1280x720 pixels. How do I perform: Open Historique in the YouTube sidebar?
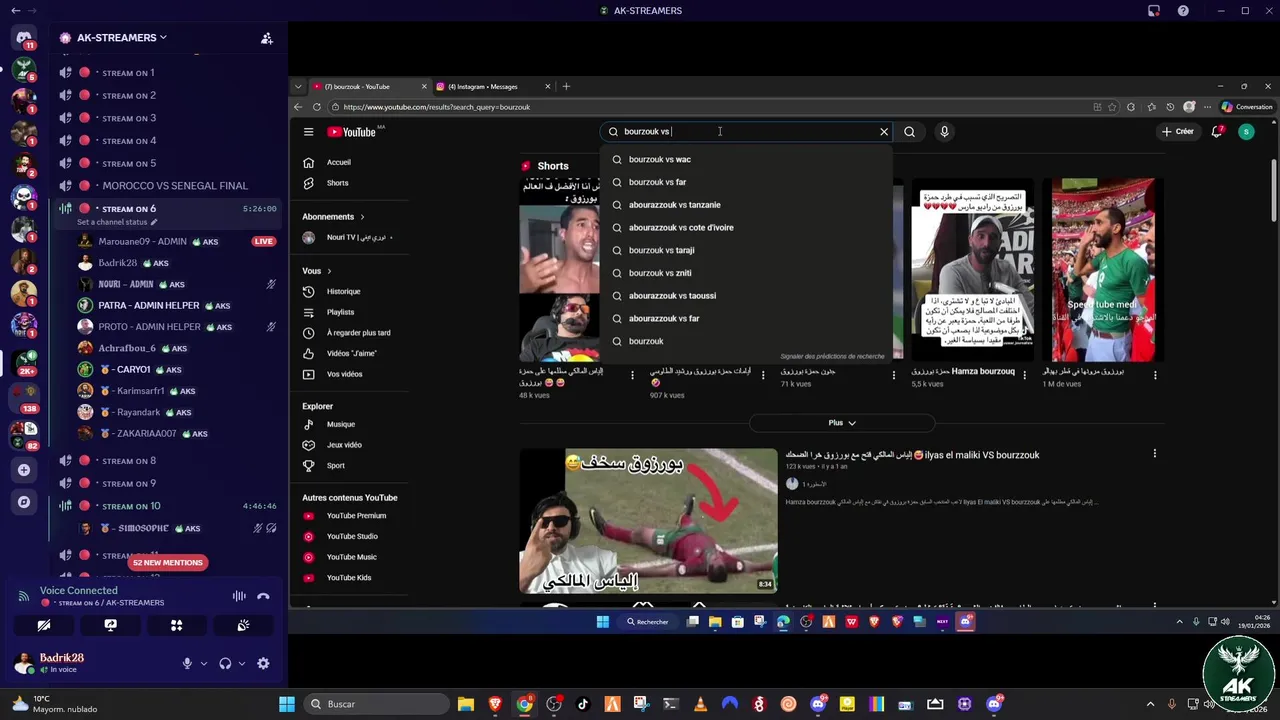click(343, 291)
